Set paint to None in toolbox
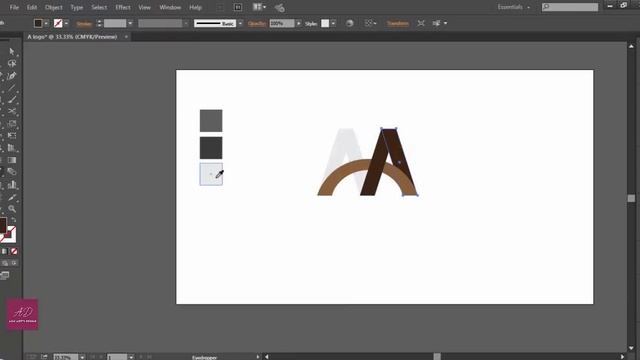 14,251
